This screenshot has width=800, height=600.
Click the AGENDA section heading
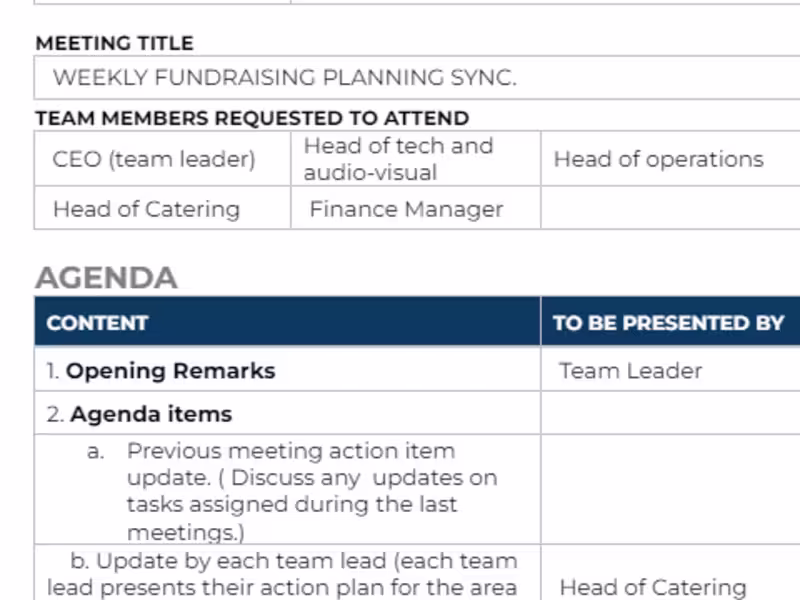pyautogui.click(x=106, y=277)
